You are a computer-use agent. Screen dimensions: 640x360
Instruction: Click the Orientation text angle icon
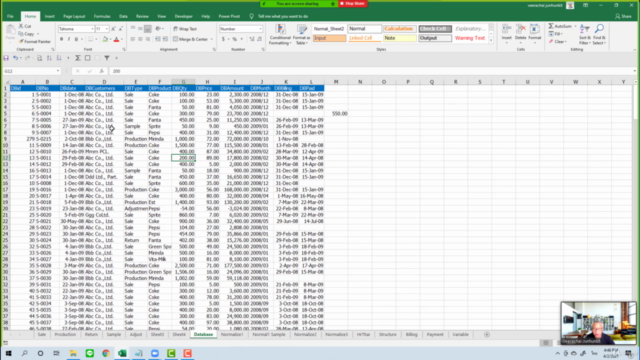point(158,29)
